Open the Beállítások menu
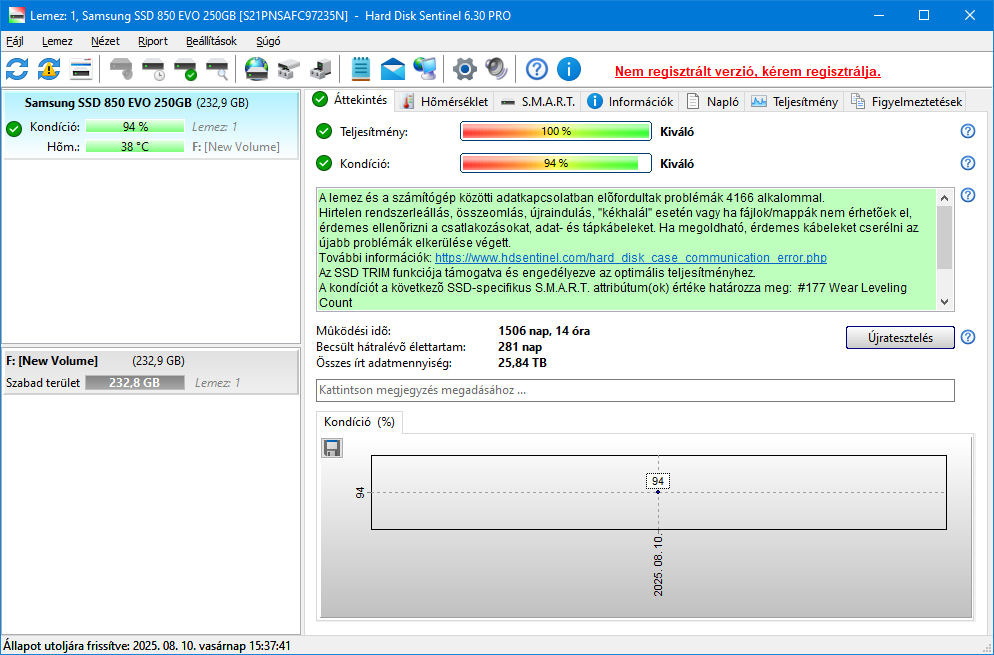This screenshot has width=994, height=655. (x=211, y=41)
